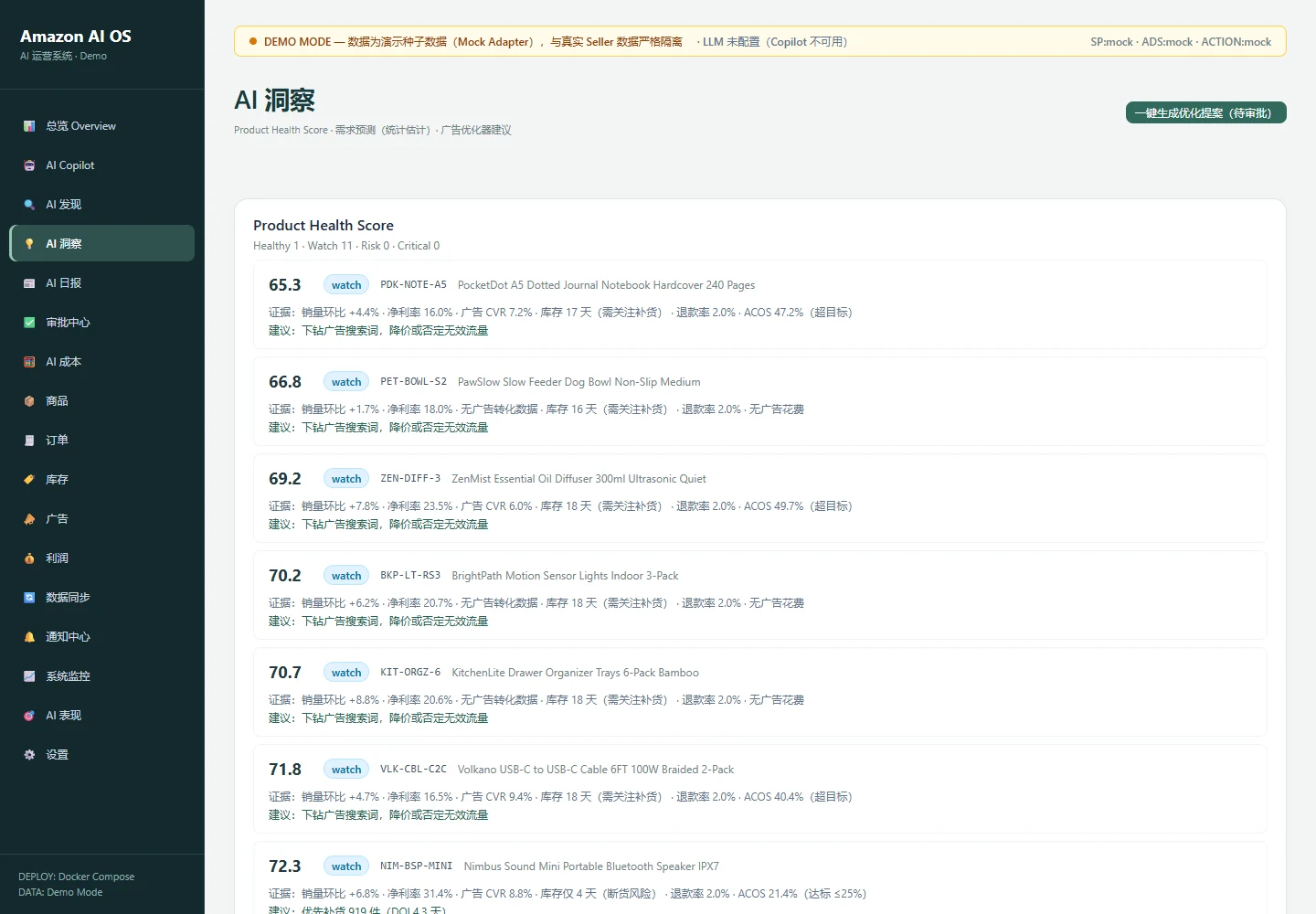Click the 广告 megaphone icon
This screenshot has width=1316, height=914.
coord(29,519)
